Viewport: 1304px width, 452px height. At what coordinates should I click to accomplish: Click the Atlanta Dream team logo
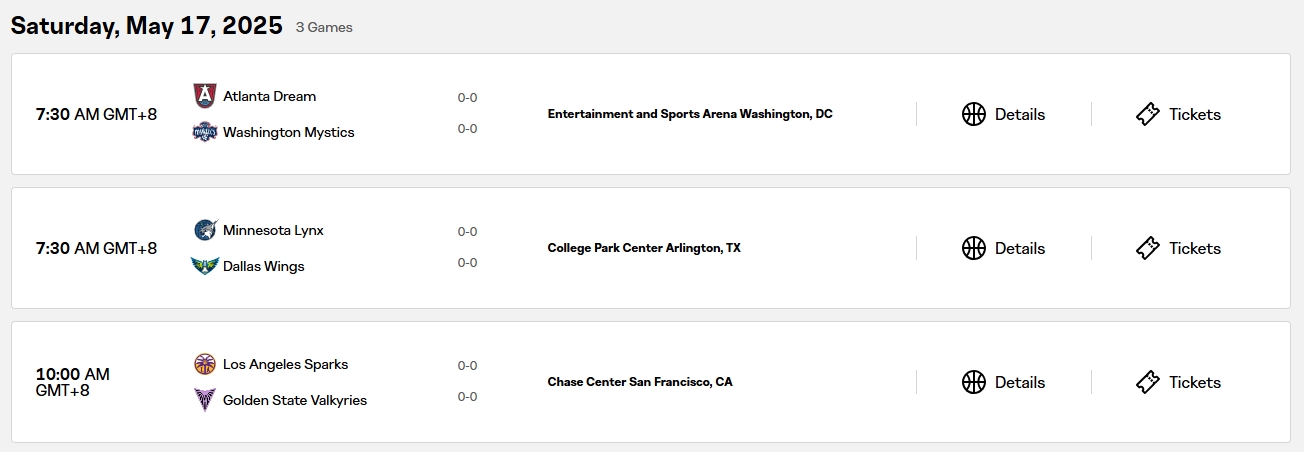pyautogui.click(x=204, y=96)
